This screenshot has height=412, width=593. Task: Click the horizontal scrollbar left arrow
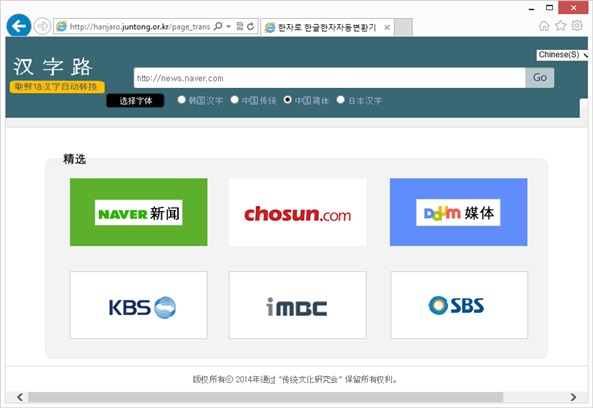pos(20,397)
